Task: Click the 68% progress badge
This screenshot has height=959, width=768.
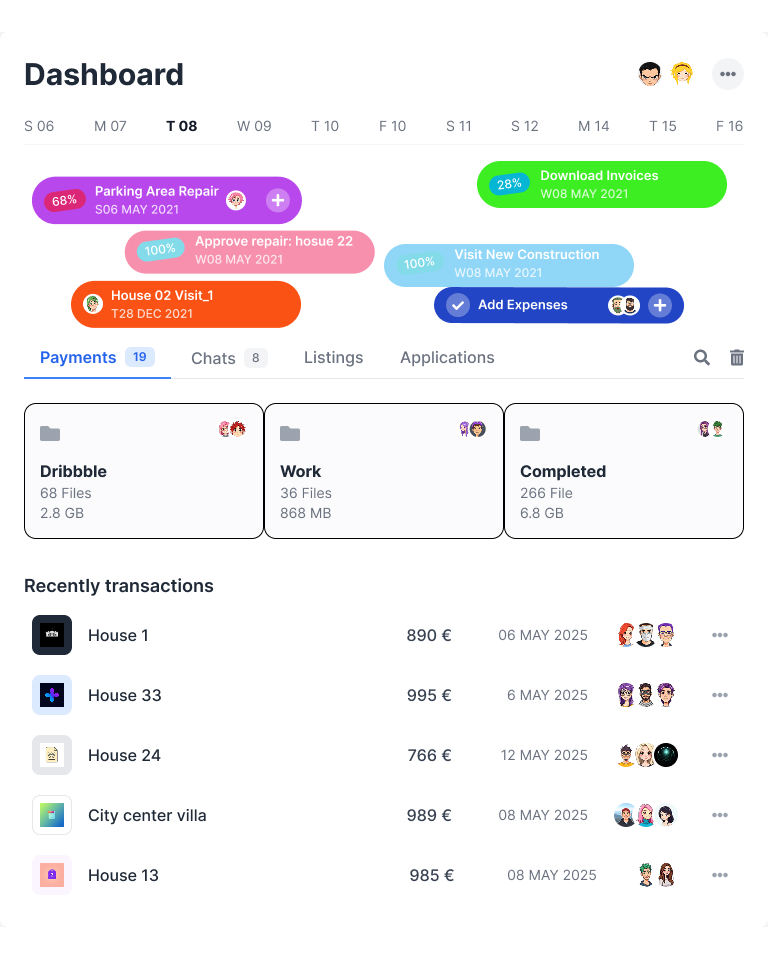Action: (x=64, y=200)
